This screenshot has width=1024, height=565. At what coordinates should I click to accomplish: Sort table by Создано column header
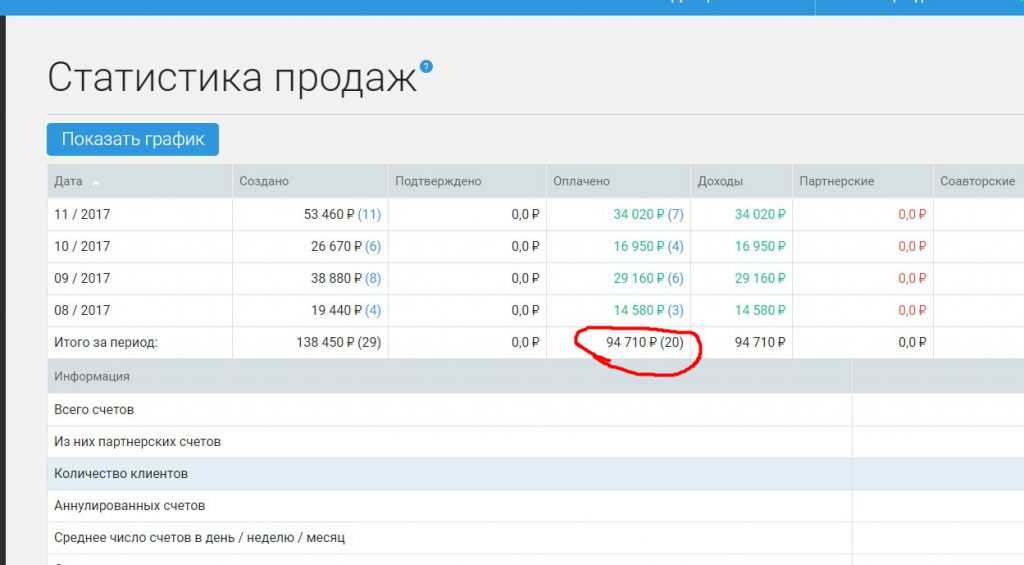point(264,181)
